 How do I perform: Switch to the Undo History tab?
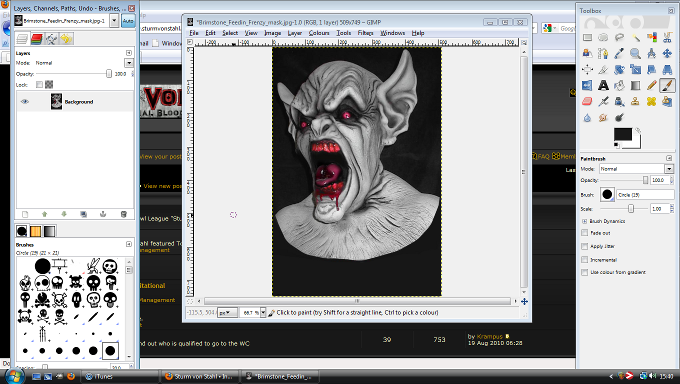pyautogui.click(x=66, y=39)
